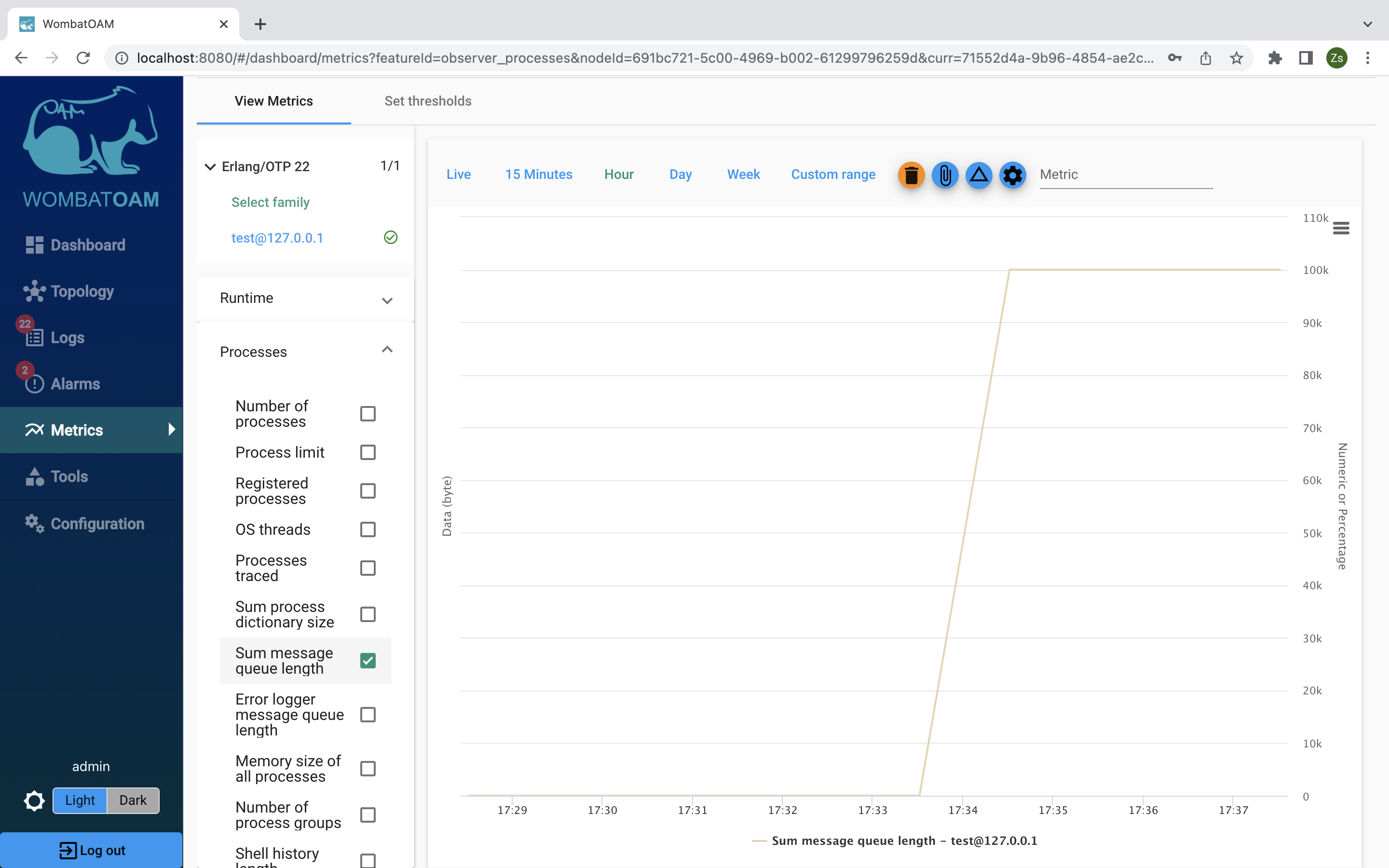Switch to Light theme

(x=80, y=800)
